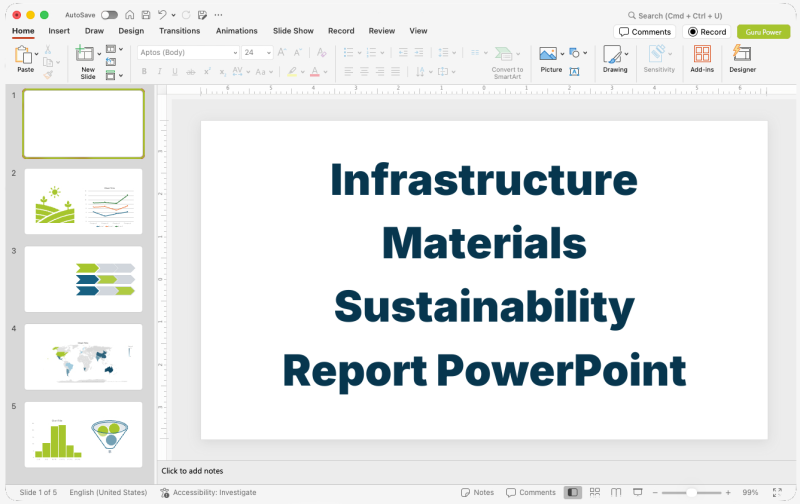Click the Reset slide icon
Image resolution: width=800 pixels, height=504 pixels.
[x=111, y=62]
